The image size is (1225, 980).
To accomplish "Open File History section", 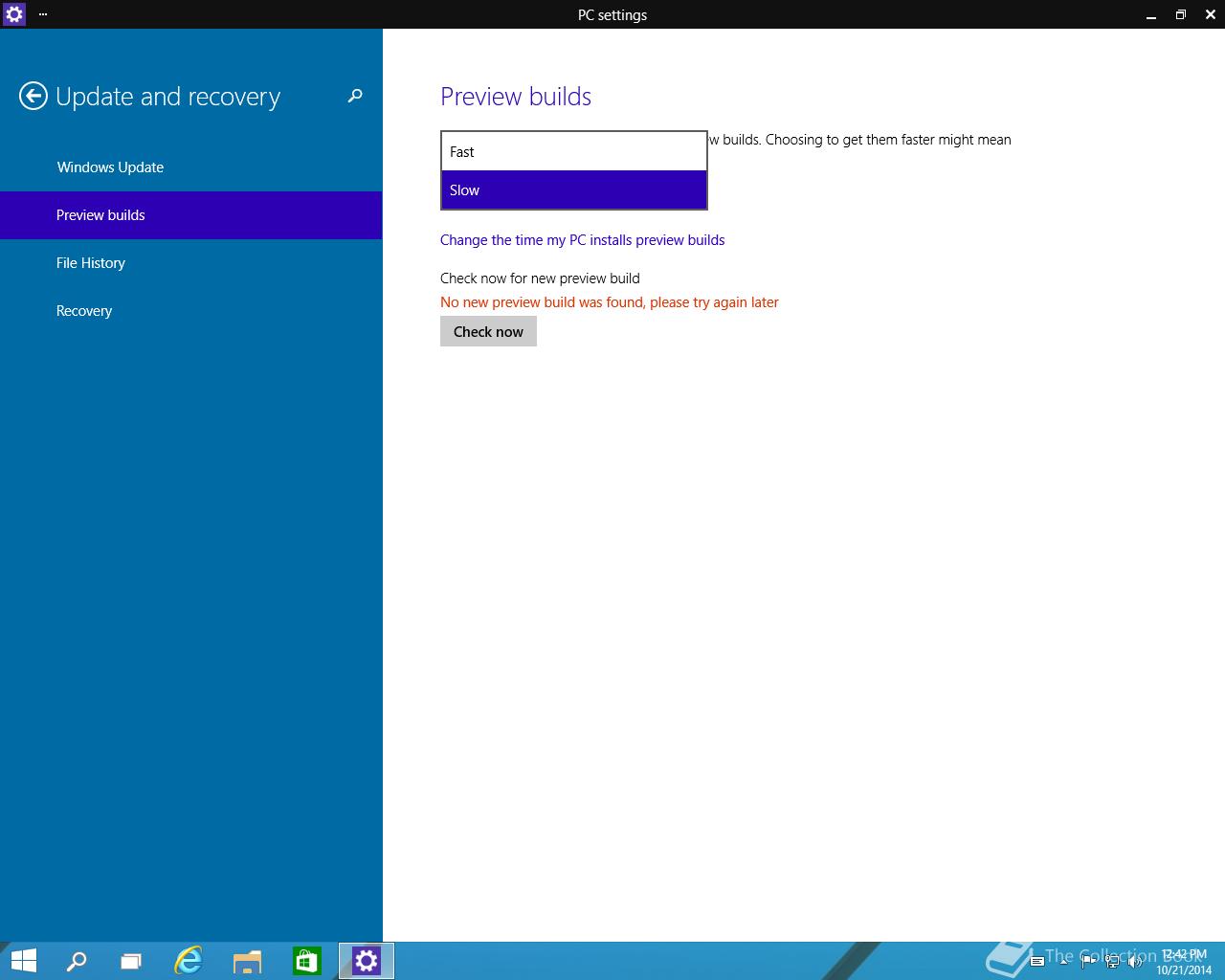I will pyautogui.click(x=191, y=263).
